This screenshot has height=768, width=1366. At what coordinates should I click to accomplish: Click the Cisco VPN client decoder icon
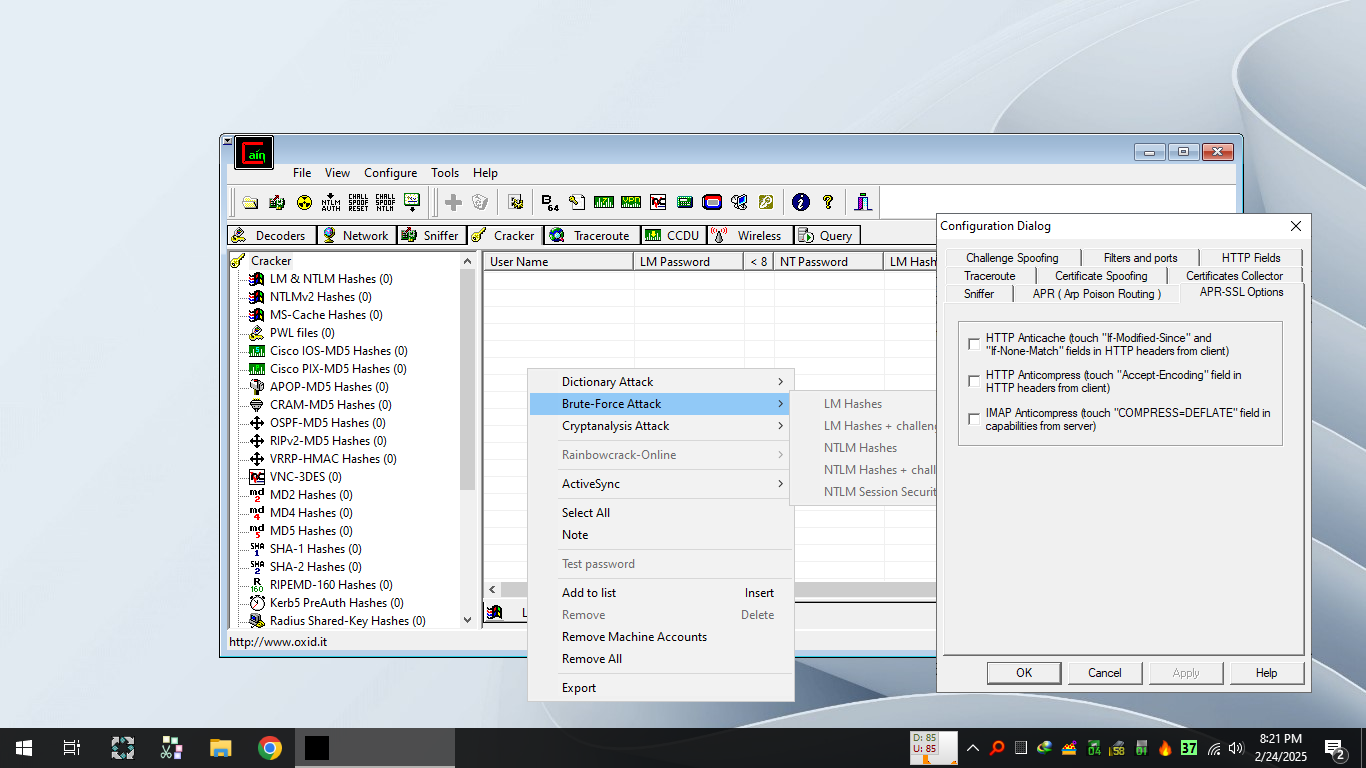pyautogui.click(x=631, y=202)
